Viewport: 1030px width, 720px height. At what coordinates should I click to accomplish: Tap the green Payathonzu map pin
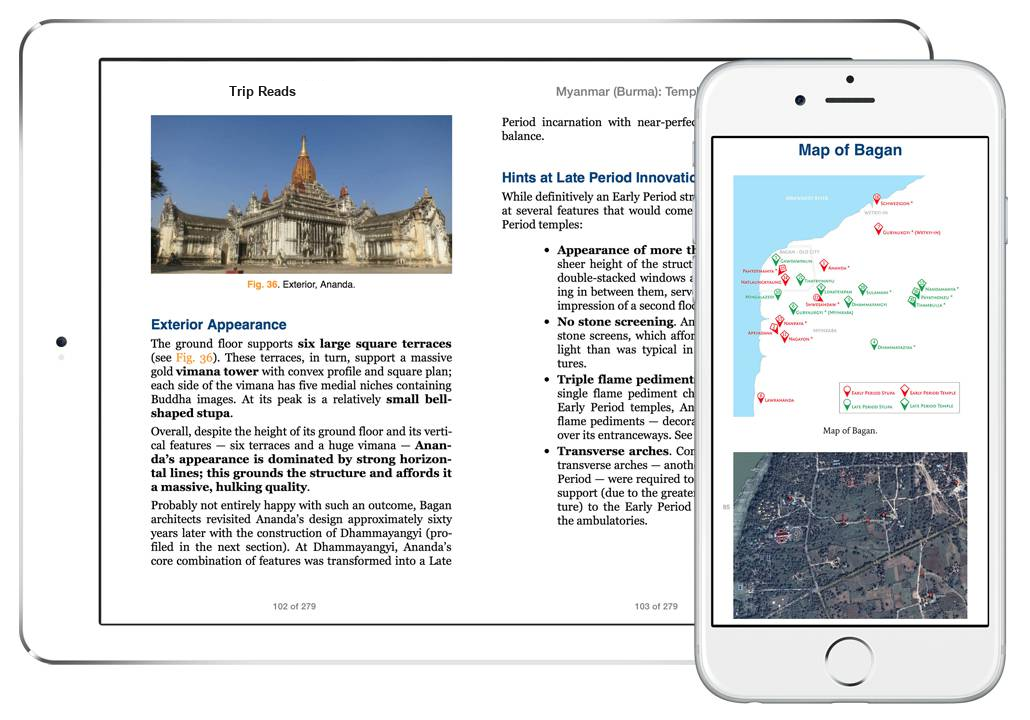coord(916,293)
